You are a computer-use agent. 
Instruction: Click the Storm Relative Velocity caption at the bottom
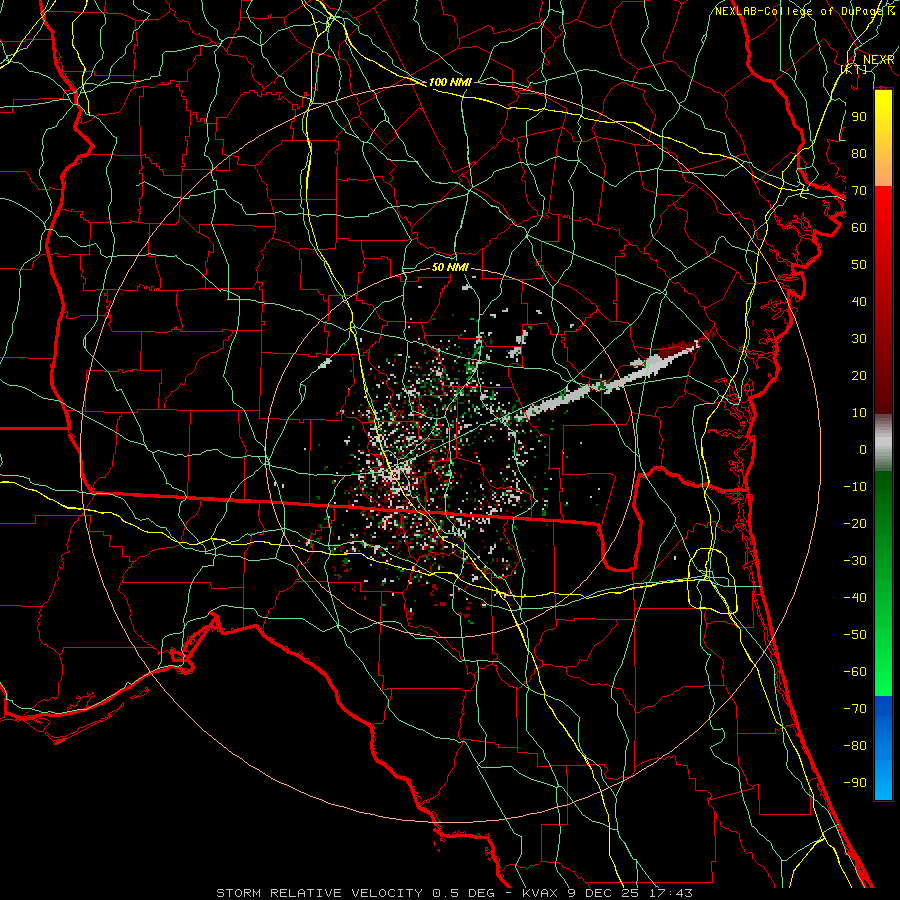[x=454, y=893]
